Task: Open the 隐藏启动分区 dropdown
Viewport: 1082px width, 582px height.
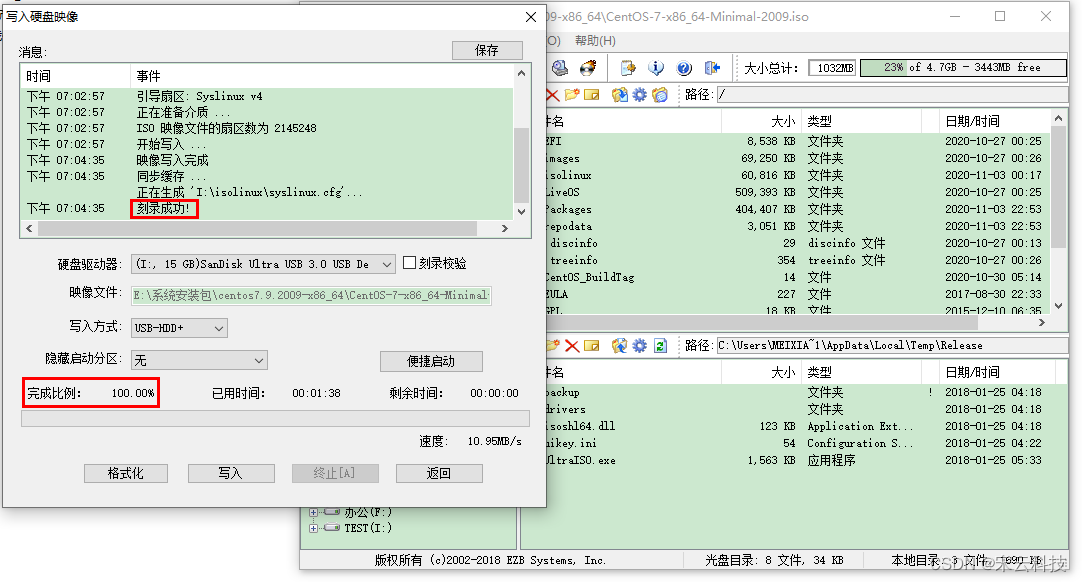Action: [x=199, y=360]
